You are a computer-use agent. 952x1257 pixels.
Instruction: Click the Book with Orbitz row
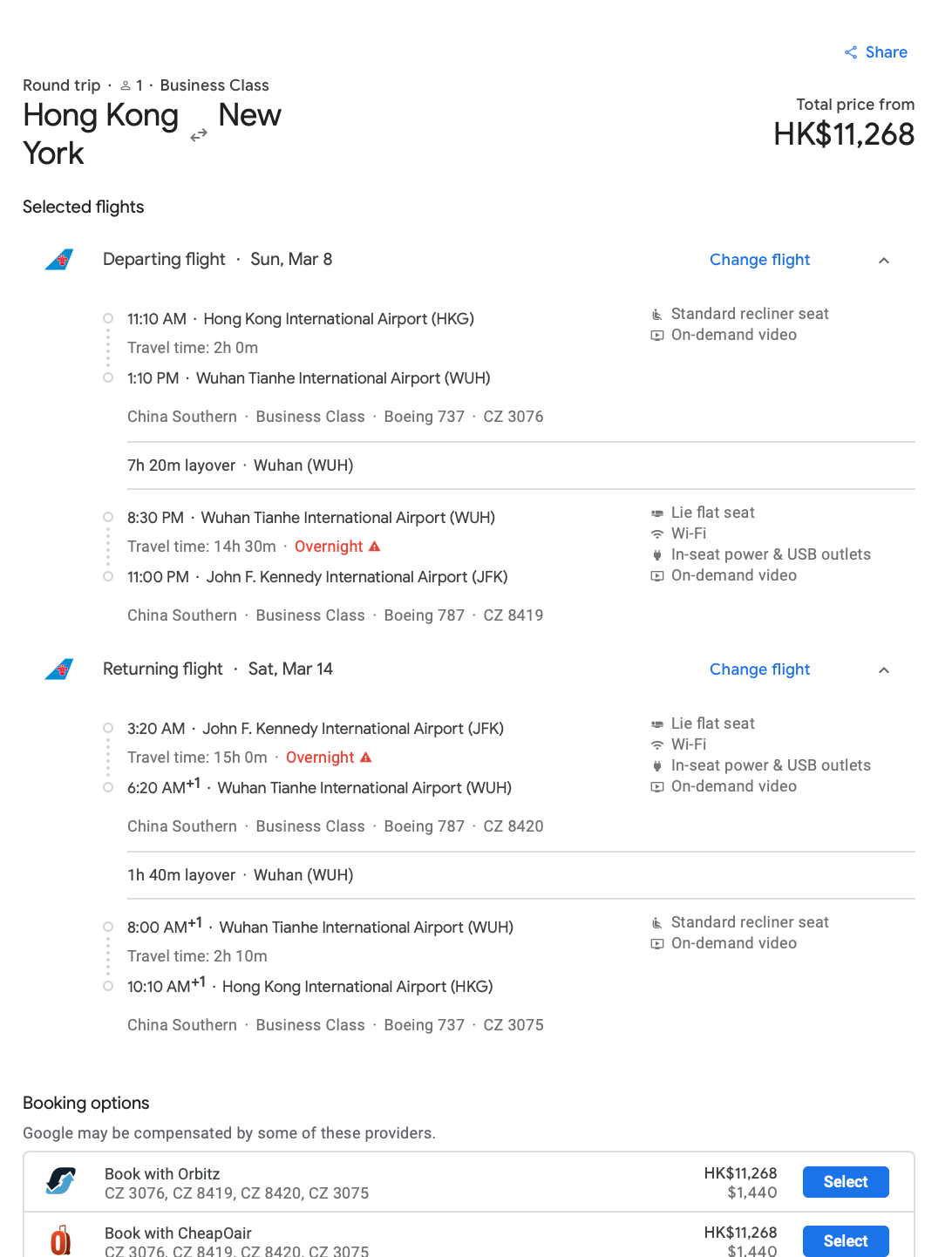coord(469,1182)
